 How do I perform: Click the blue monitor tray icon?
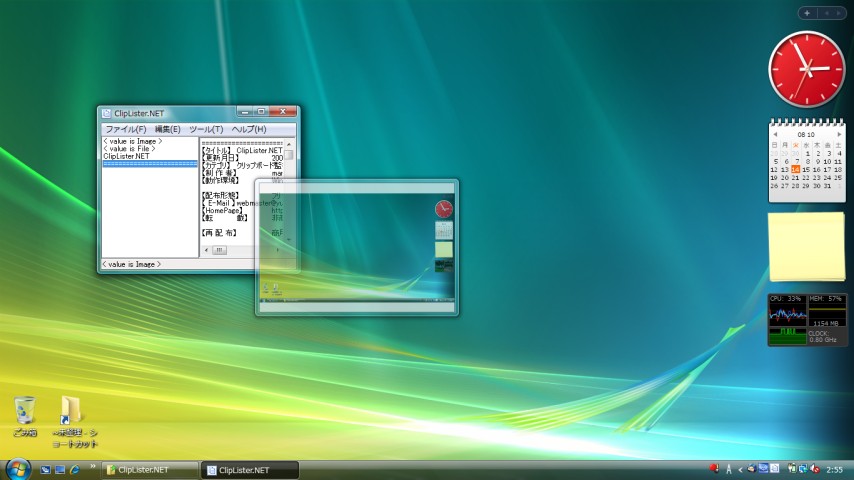click(x=763, y=469)
